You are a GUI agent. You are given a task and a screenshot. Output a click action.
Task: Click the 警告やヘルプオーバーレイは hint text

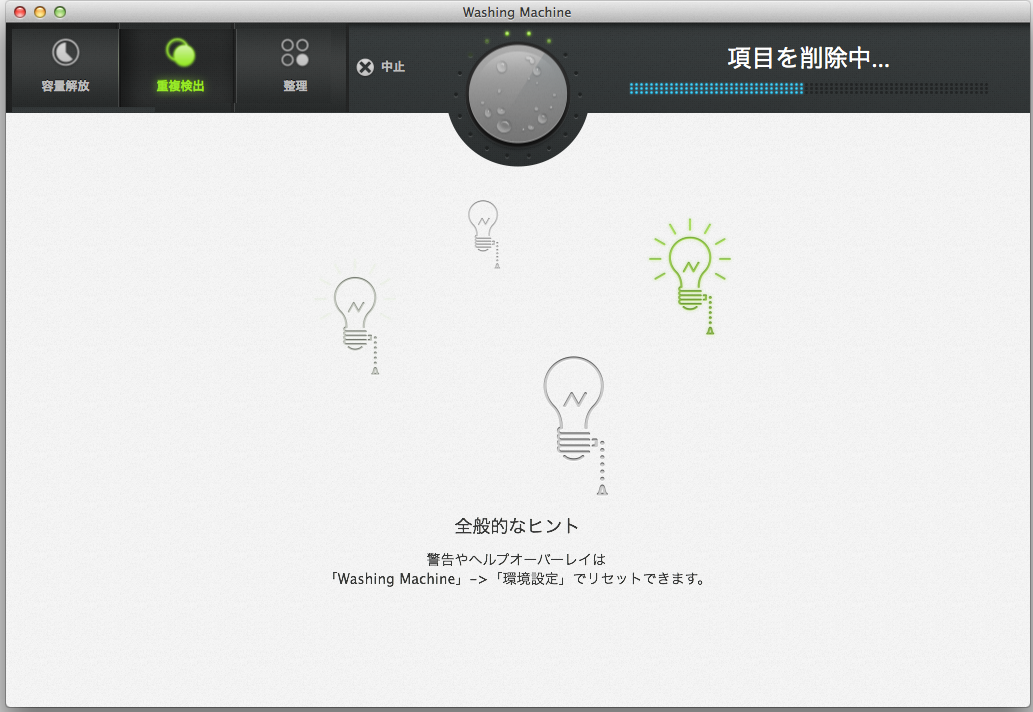click(x=516, y=559)
